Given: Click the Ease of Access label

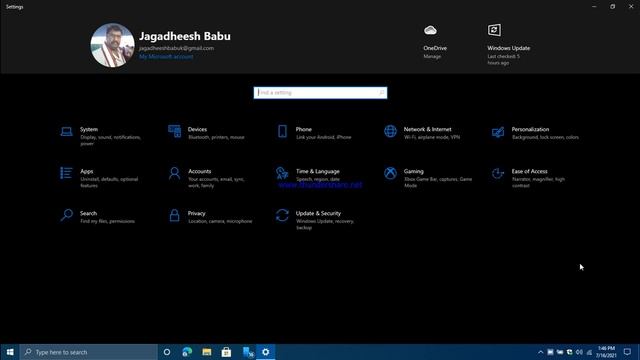Looking at the screenshot, I should (529, 171).
